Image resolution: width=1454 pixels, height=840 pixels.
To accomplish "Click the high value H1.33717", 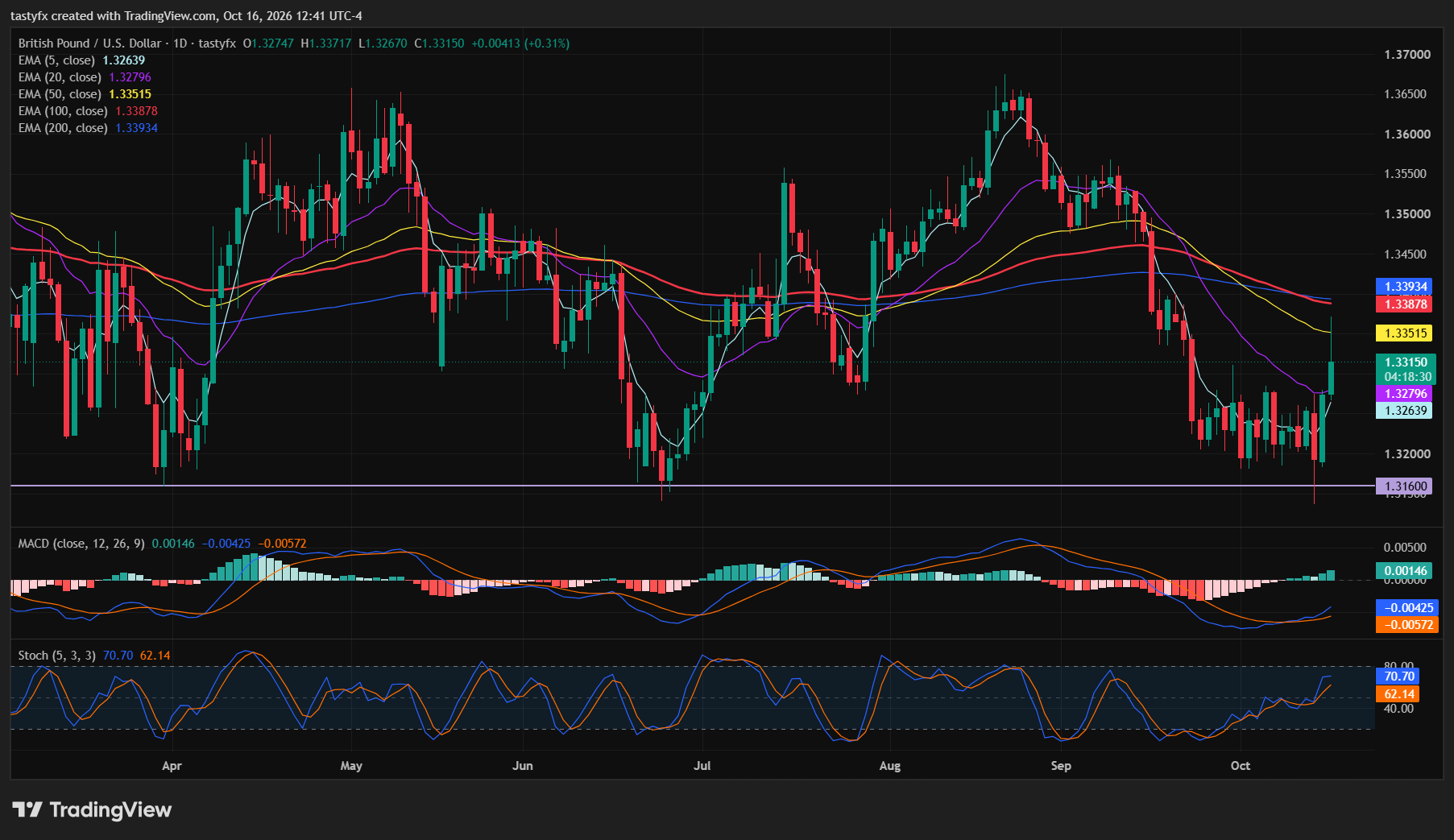I will coord(326,43).
